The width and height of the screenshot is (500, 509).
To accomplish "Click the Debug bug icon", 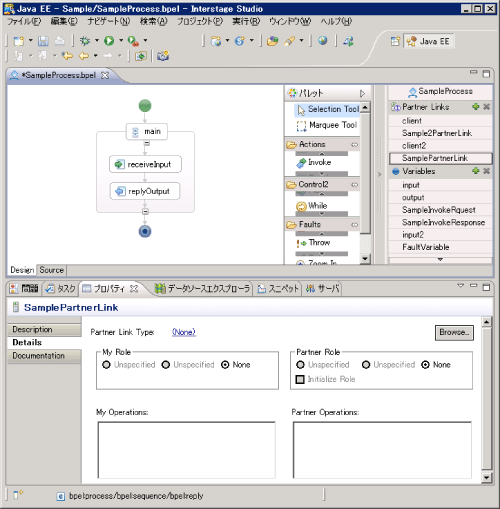I will pyautogui.click(x=85, y=41).
